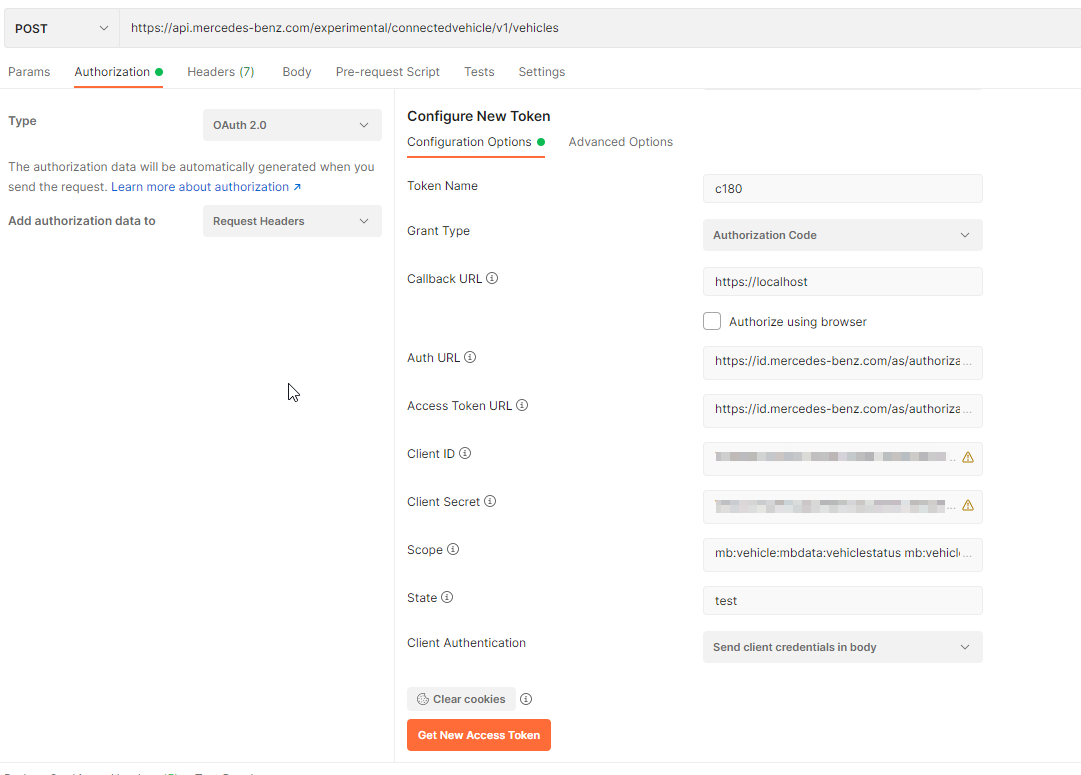The height and width of the screenshot is (775, 1081).
Task: Open the Client Authentication dropdown
Action: [842, 647]
